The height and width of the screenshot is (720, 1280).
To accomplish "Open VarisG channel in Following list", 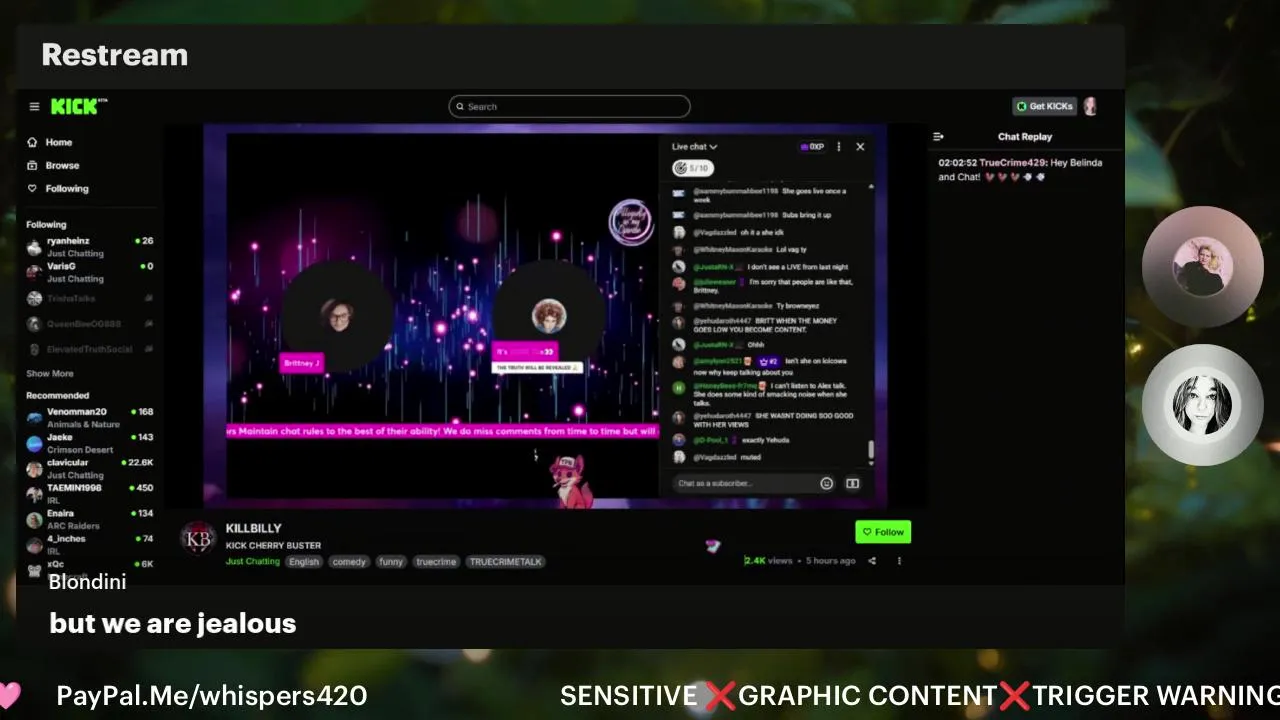I will (x=90, y=272).
